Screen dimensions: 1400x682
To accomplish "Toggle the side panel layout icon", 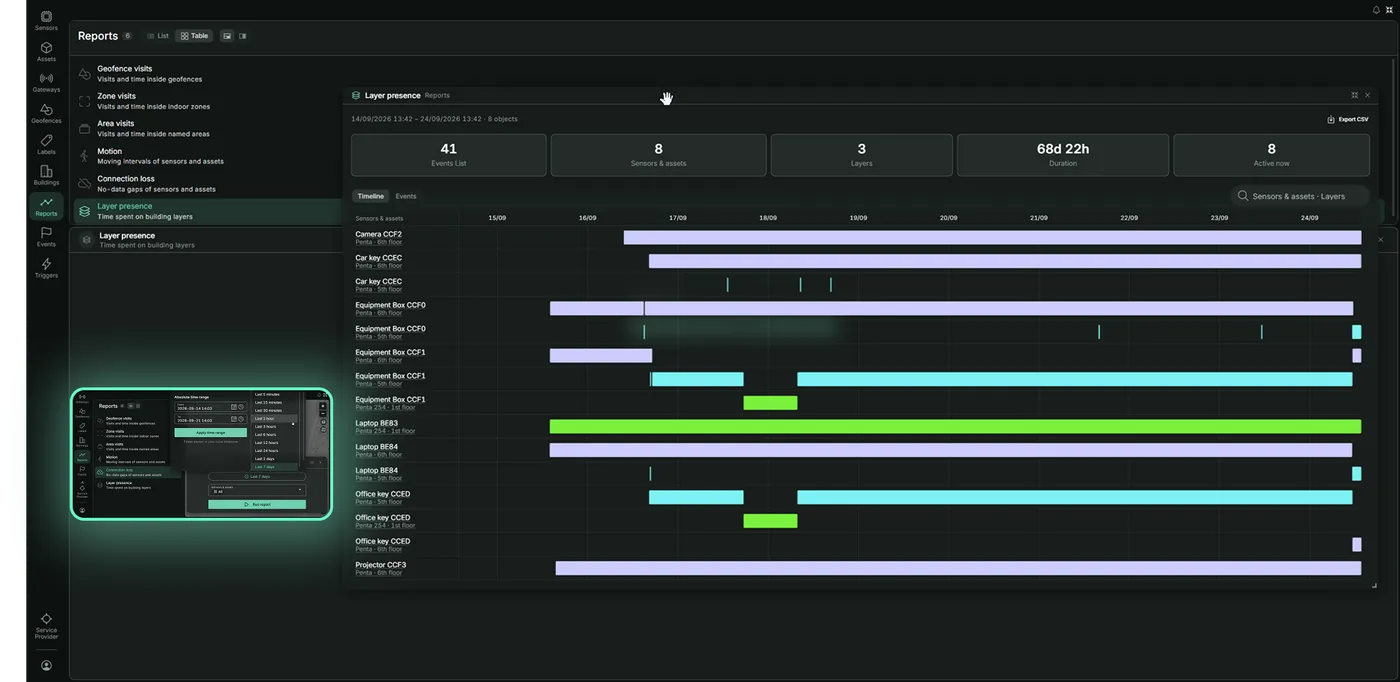I will tap(242, 36).
